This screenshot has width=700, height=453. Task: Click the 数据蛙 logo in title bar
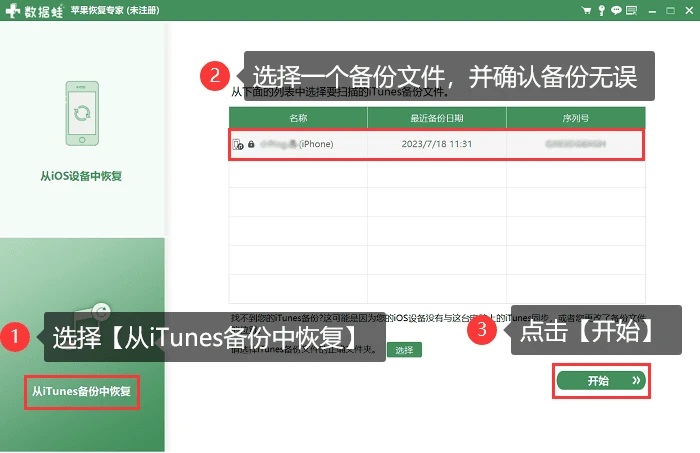[x=34, y=10]
